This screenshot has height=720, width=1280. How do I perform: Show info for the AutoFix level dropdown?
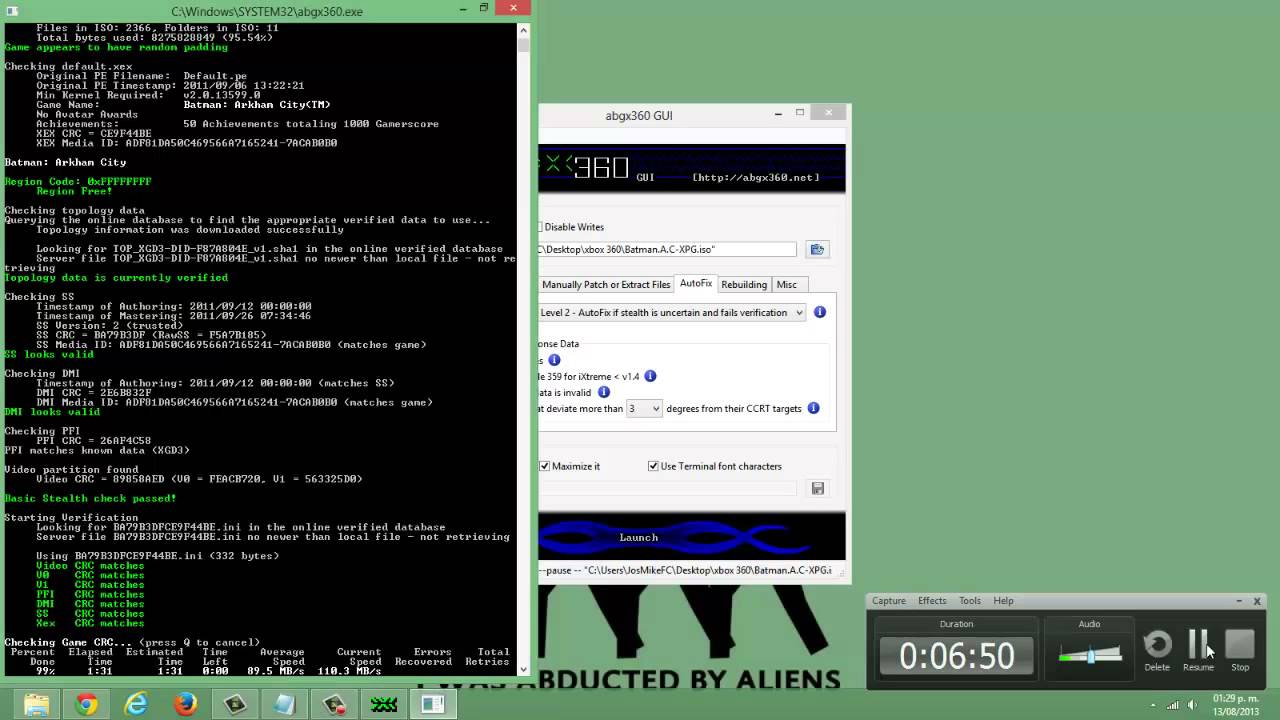819,312
